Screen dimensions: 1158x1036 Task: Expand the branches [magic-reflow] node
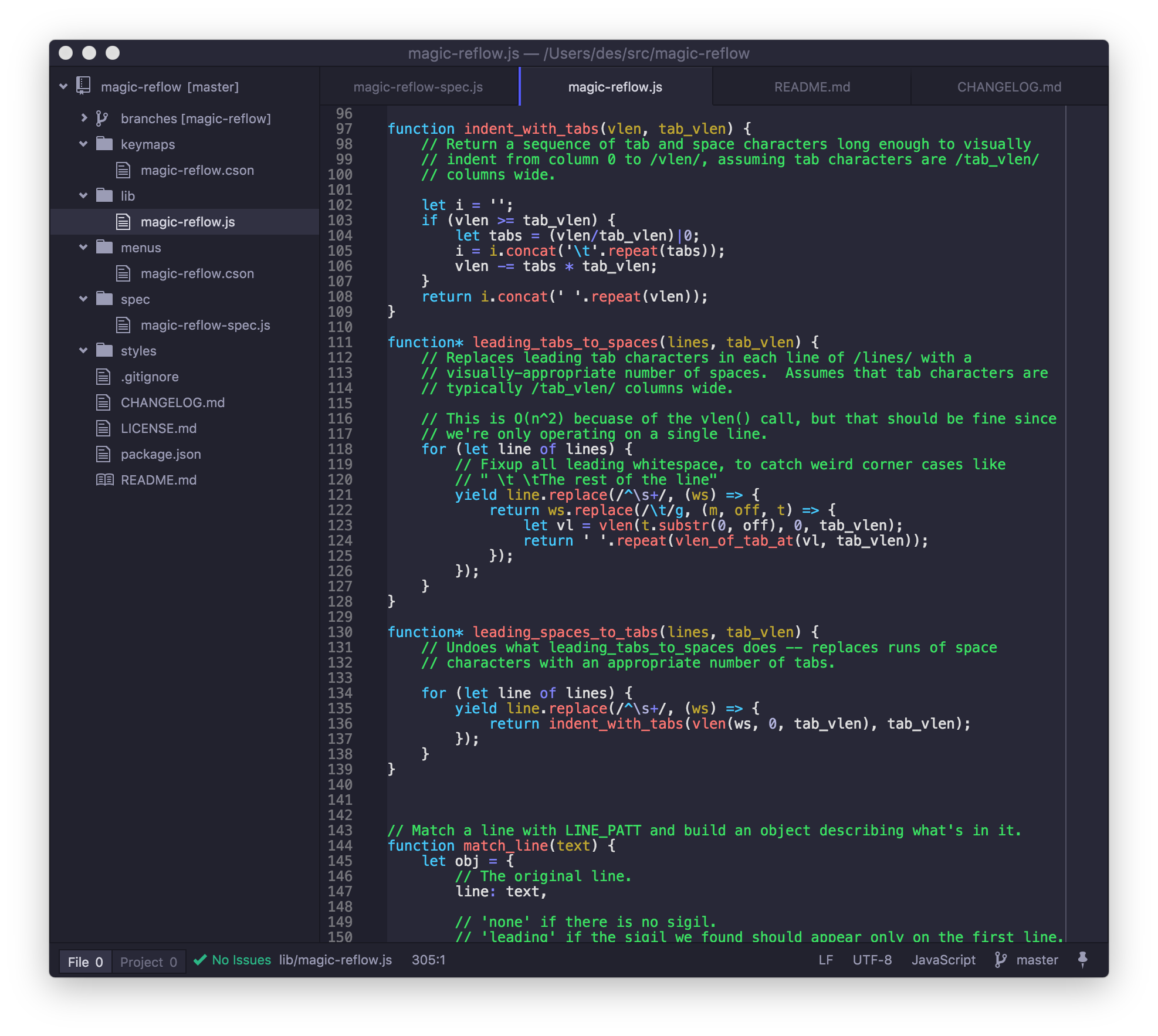point(84,119)
